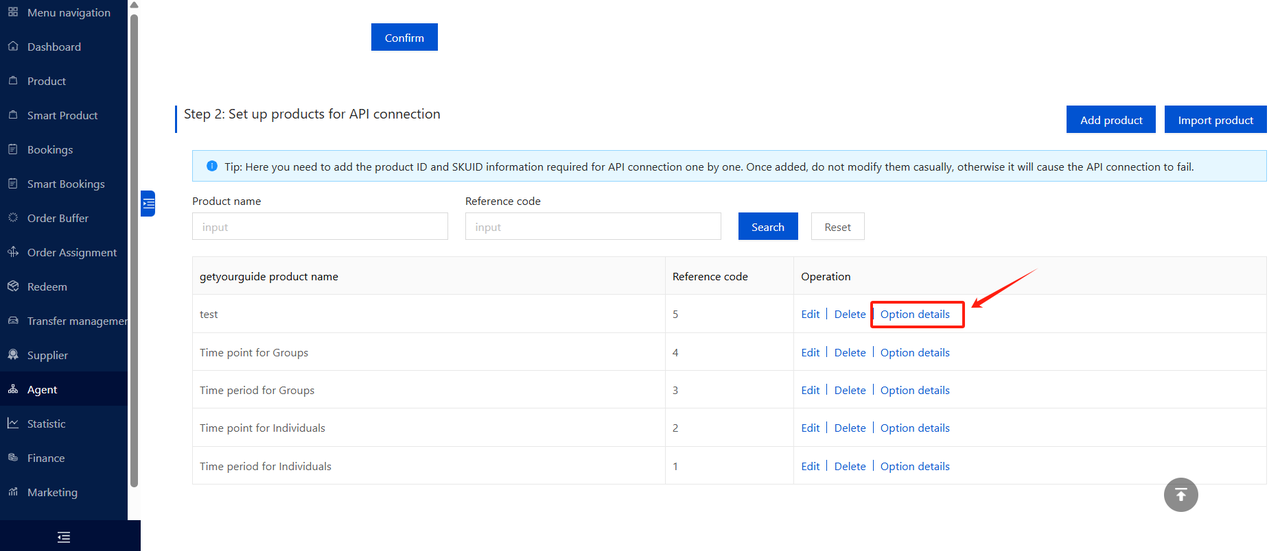Click the sidebar vertical scrollbar
Image resolution: width=1280 pixels, height=551 pixels.
[x=134, y=250]
